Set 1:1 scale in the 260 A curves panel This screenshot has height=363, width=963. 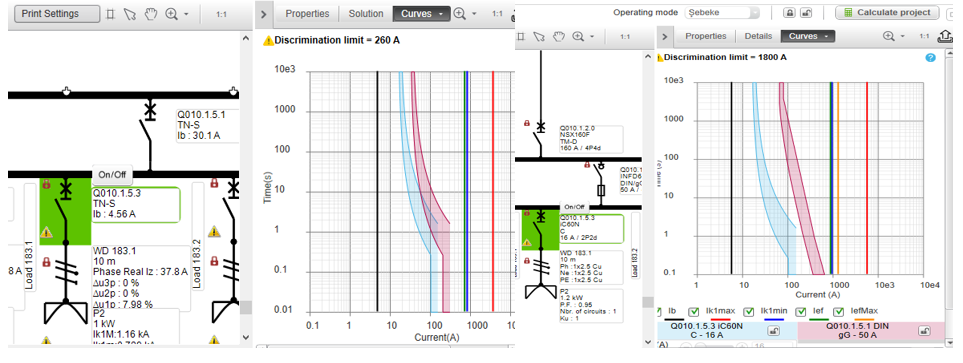[497, 14]
